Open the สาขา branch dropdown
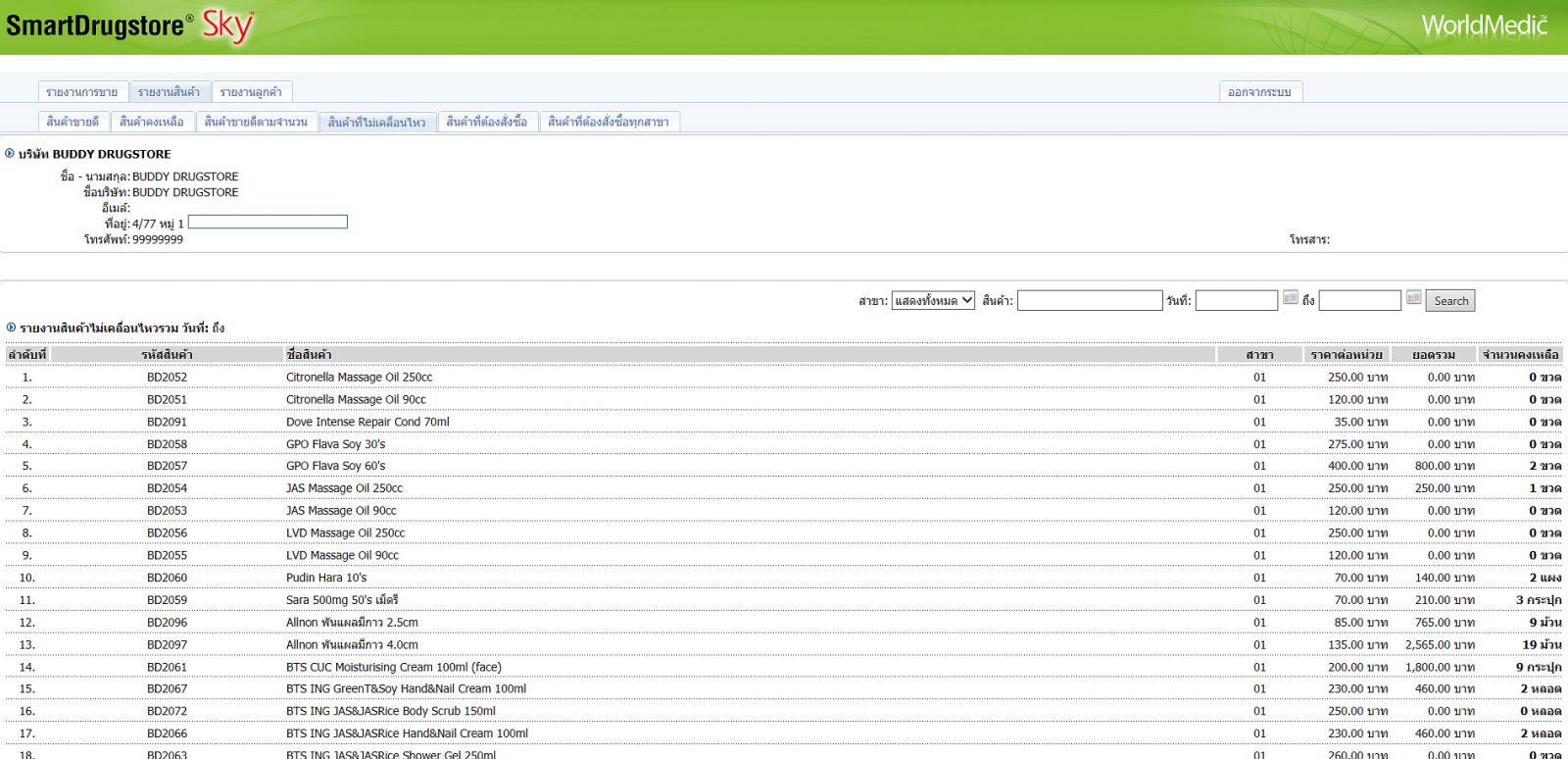Image resolution: width=1568 pixels, height=759 pixels. point(933,300)
